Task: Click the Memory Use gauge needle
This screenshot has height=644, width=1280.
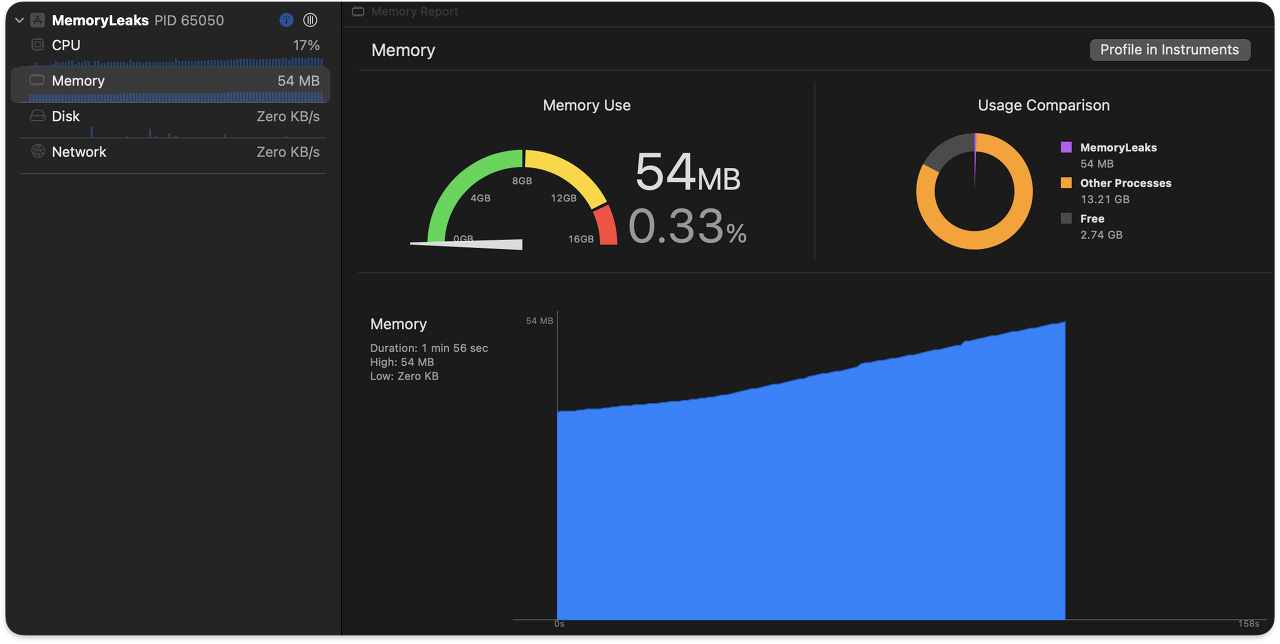Action: 466,243
